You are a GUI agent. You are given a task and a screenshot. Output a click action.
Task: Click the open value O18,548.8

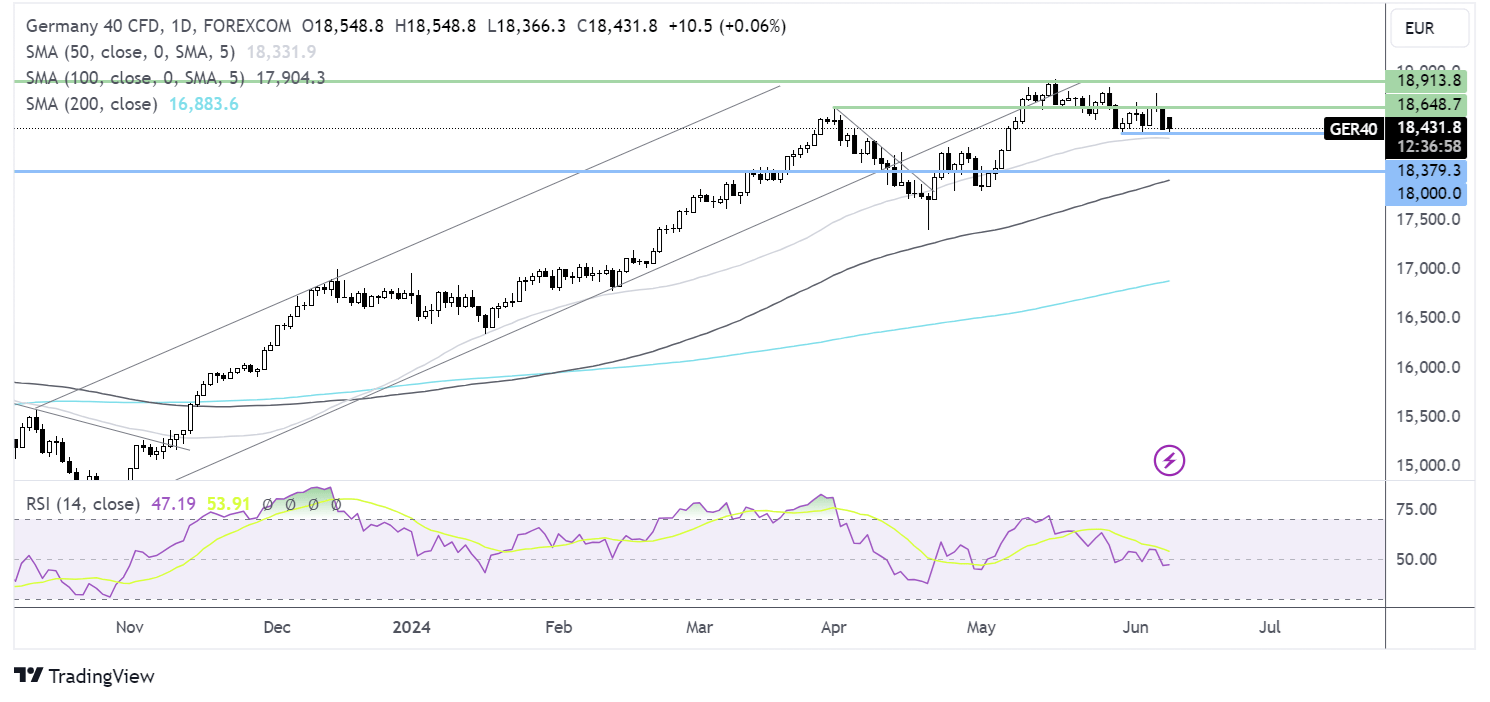tap(345, 26)
